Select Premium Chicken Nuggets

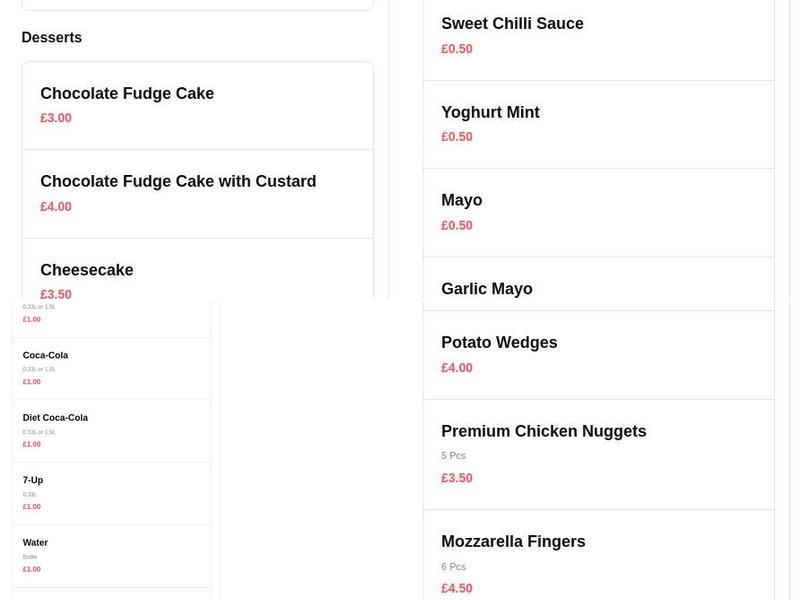(x=544, y=431)
